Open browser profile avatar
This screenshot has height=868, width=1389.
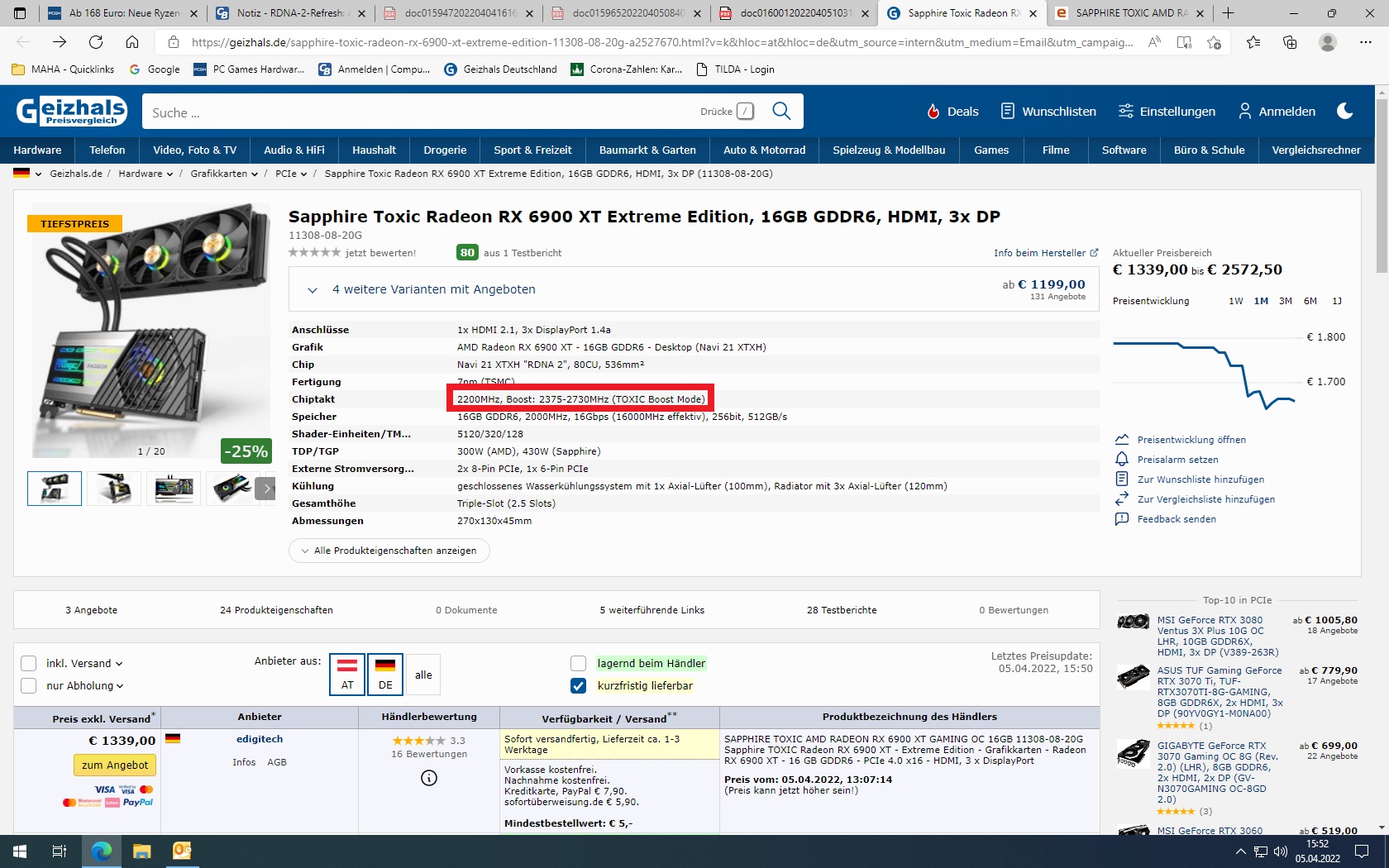pos(1328,42)
